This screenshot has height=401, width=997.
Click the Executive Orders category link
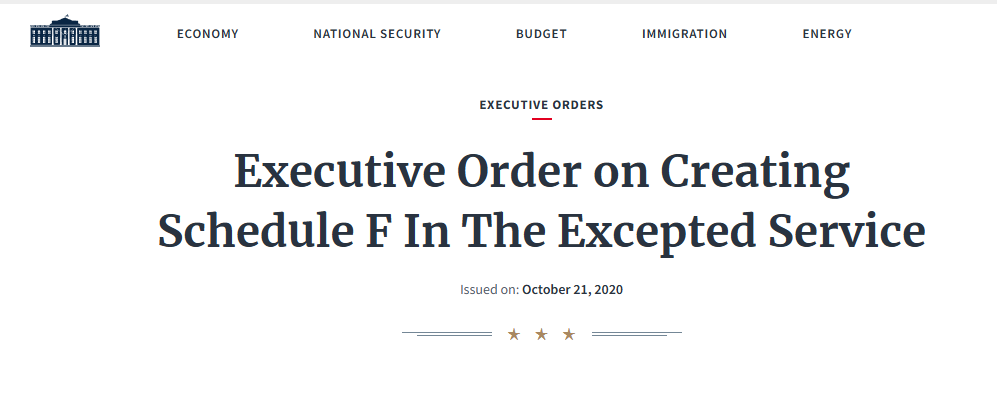click(x=542, y=105)
